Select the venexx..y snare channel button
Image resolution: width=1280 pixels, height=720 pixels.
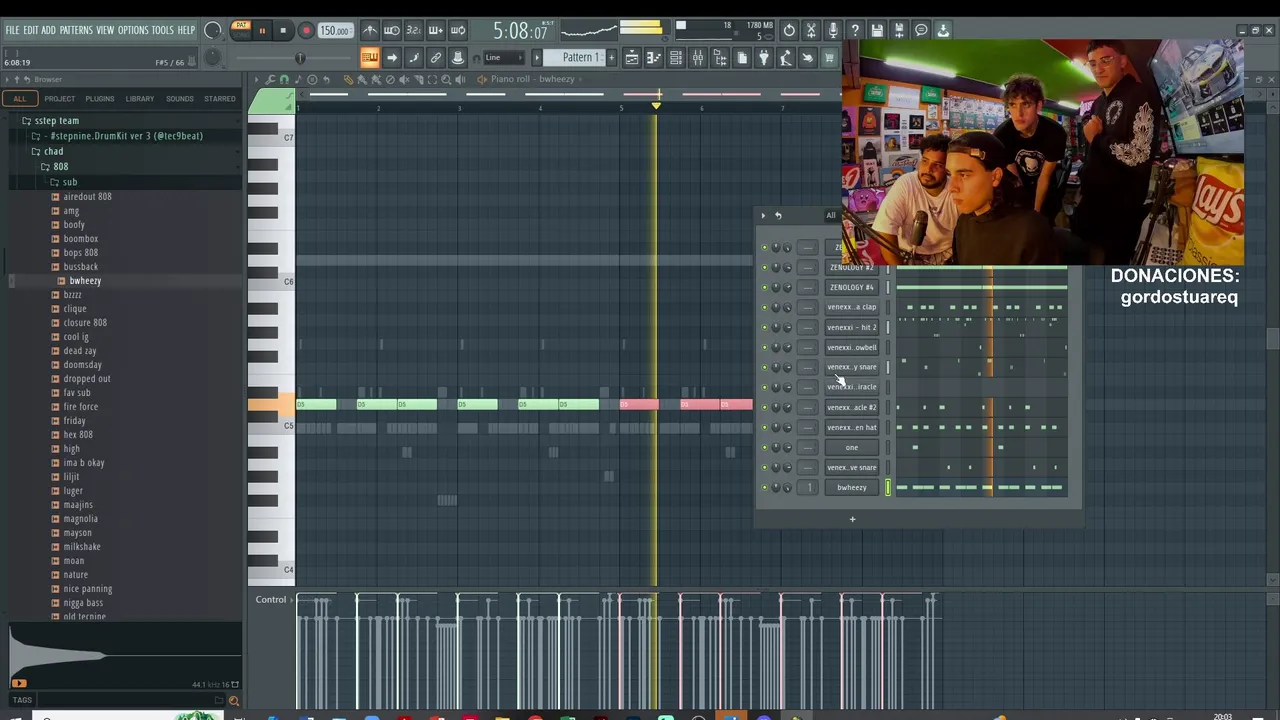pyautogui.click(x=852, y=367)
